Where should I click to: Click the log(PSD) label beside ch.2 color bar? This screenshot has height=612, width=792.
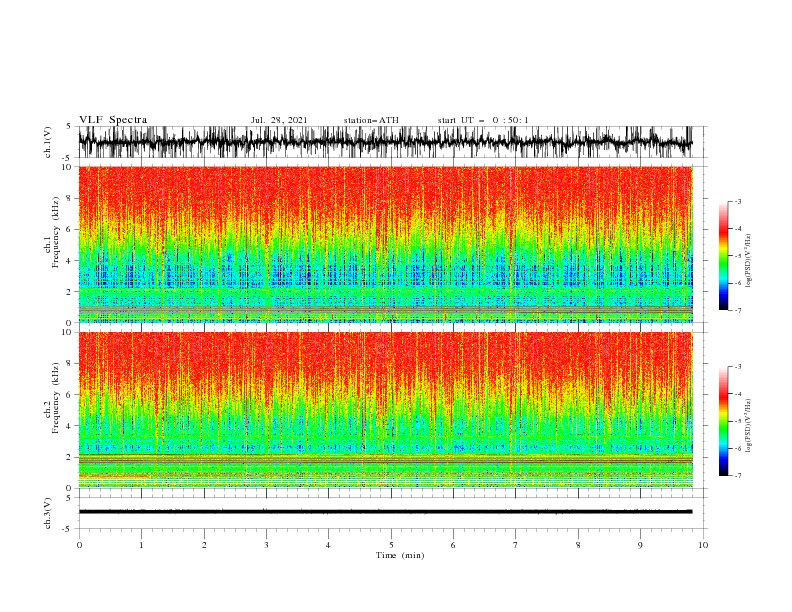point(749,425)
